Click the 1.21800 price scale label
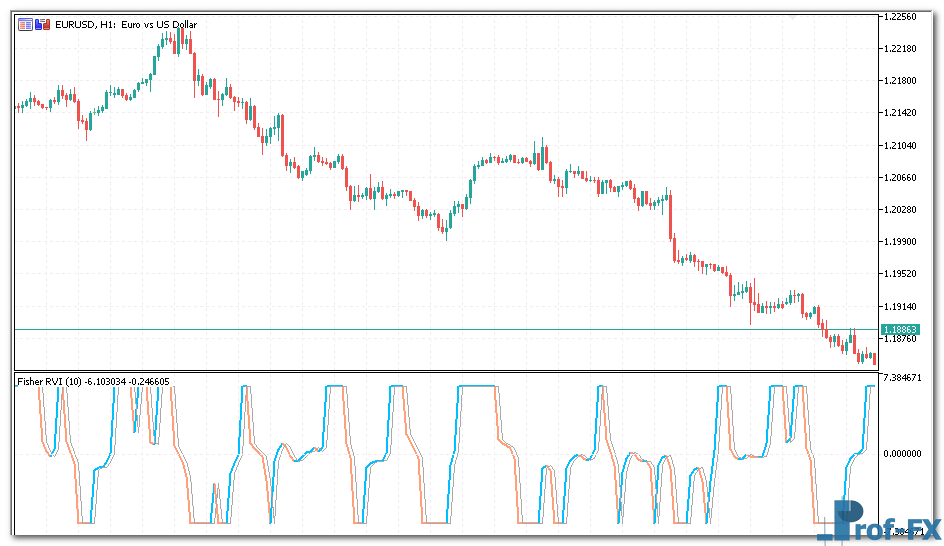 coord(903,81)
